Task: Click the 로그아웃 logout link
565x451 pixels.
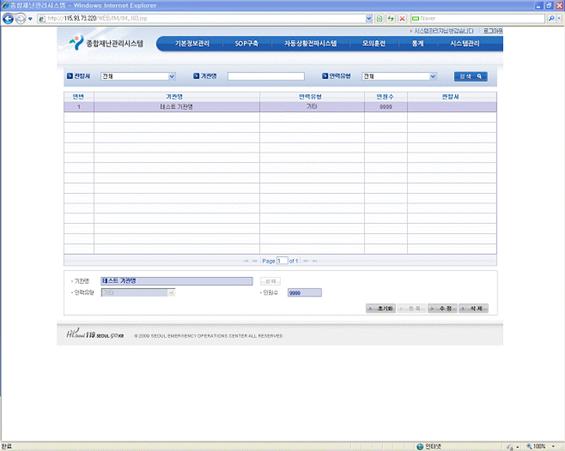Action: click(x=493, y=31)
